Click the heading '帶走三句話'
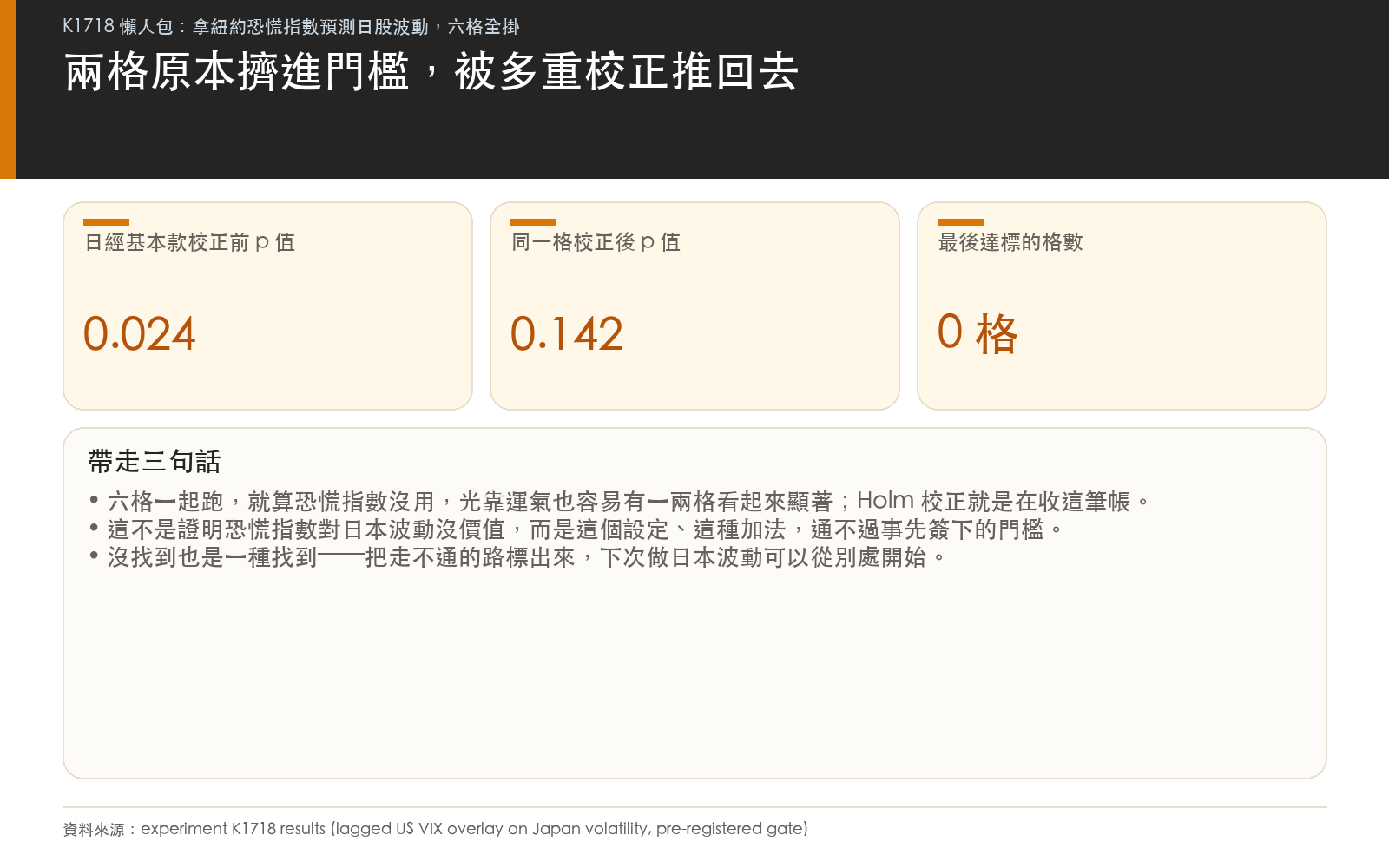 [x=155, y=462]
